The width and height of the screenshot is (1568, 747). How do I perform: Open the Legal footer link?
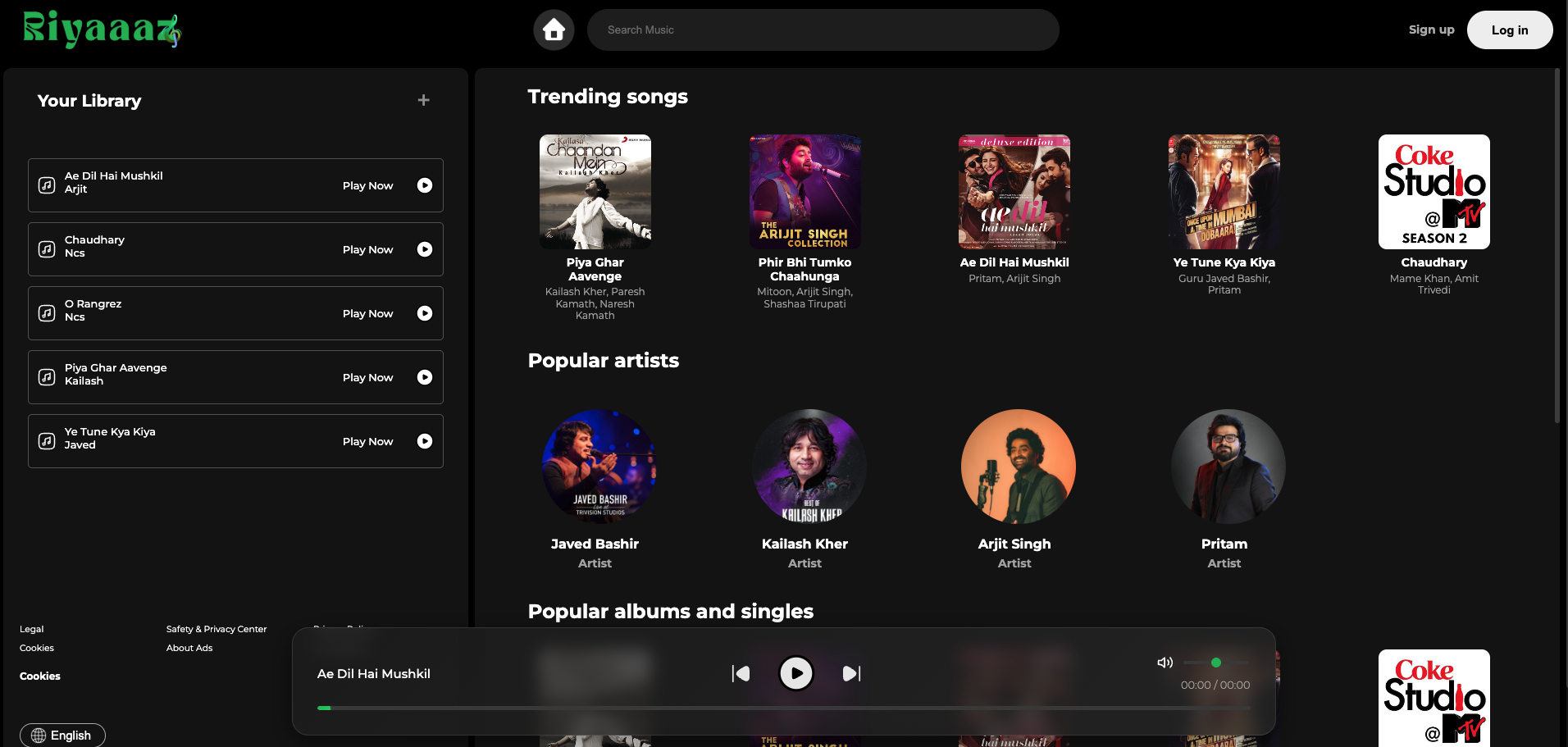[31, 629]
